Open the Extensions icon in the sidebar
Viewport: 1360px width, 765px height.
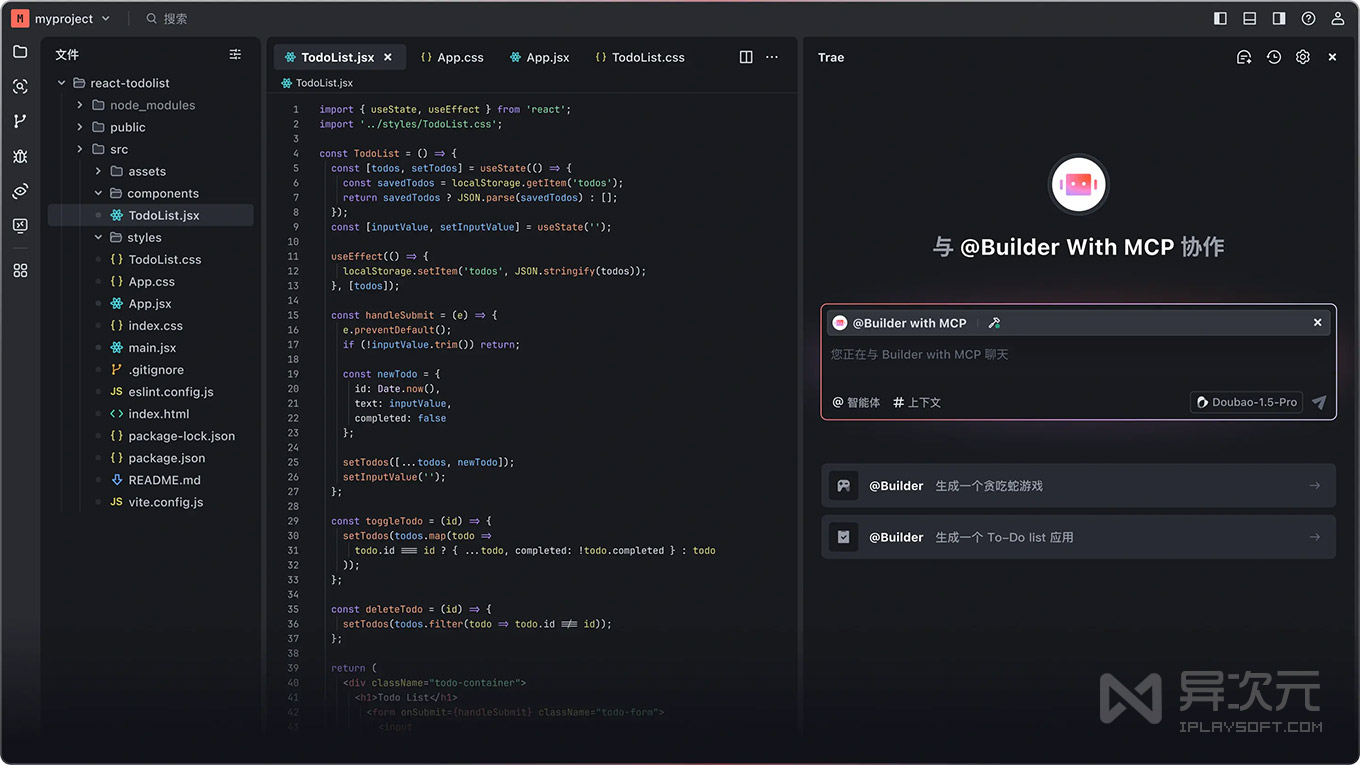(20, 270)
